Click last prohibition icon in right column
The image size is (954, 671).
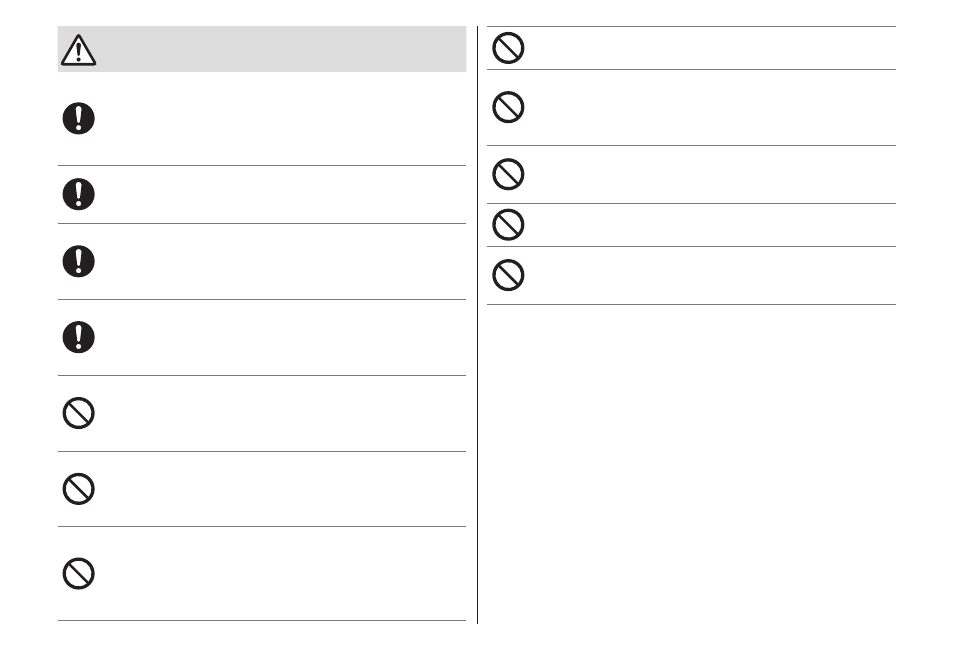pyautogui.click(x=508, y=275)
